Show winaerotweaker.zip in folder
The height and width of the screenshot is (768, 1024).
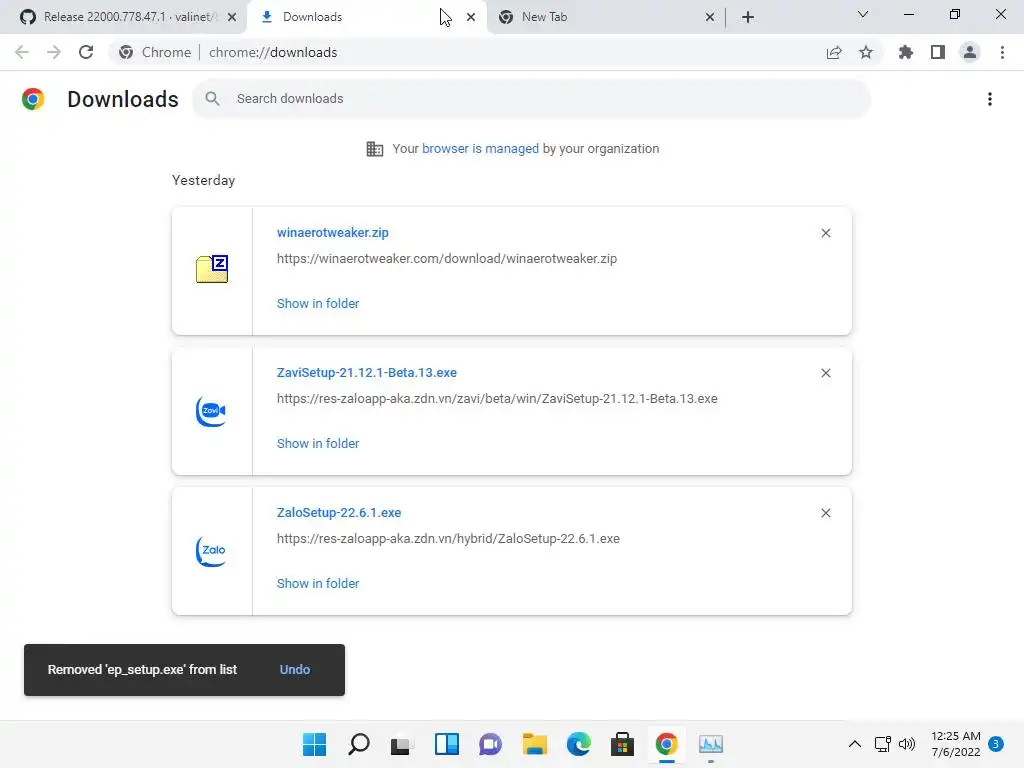pyautogui.click(x=318, y=304)
